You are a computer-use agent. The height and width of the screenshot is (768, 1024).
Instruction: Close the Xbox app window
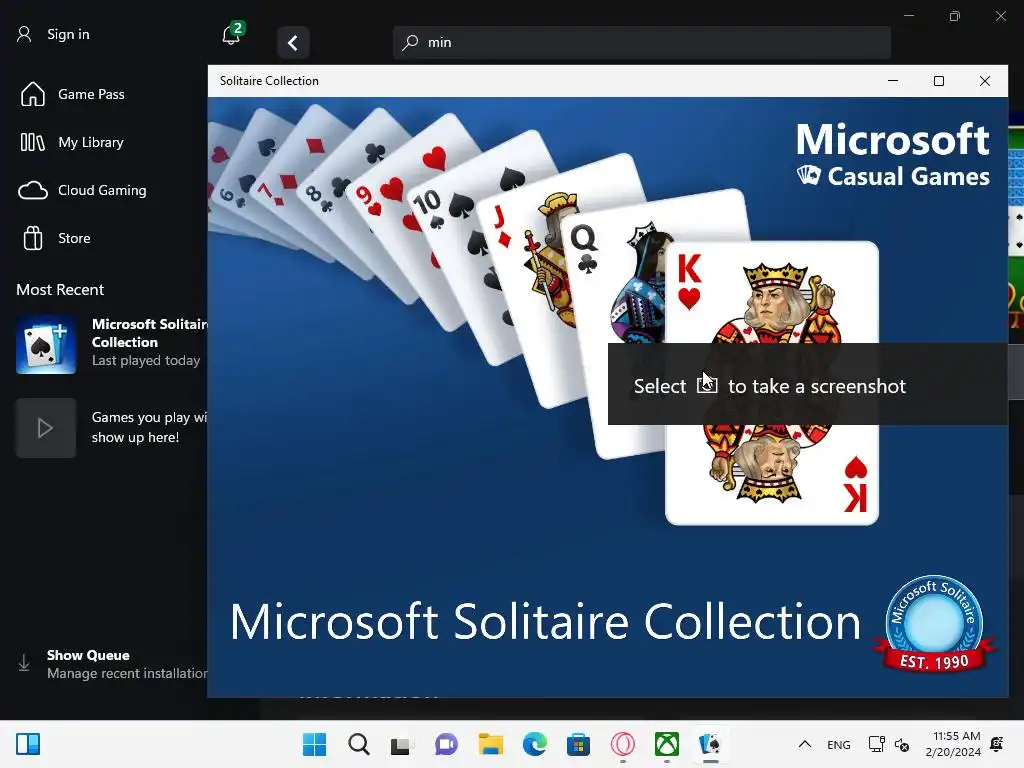click(1000, 16)
